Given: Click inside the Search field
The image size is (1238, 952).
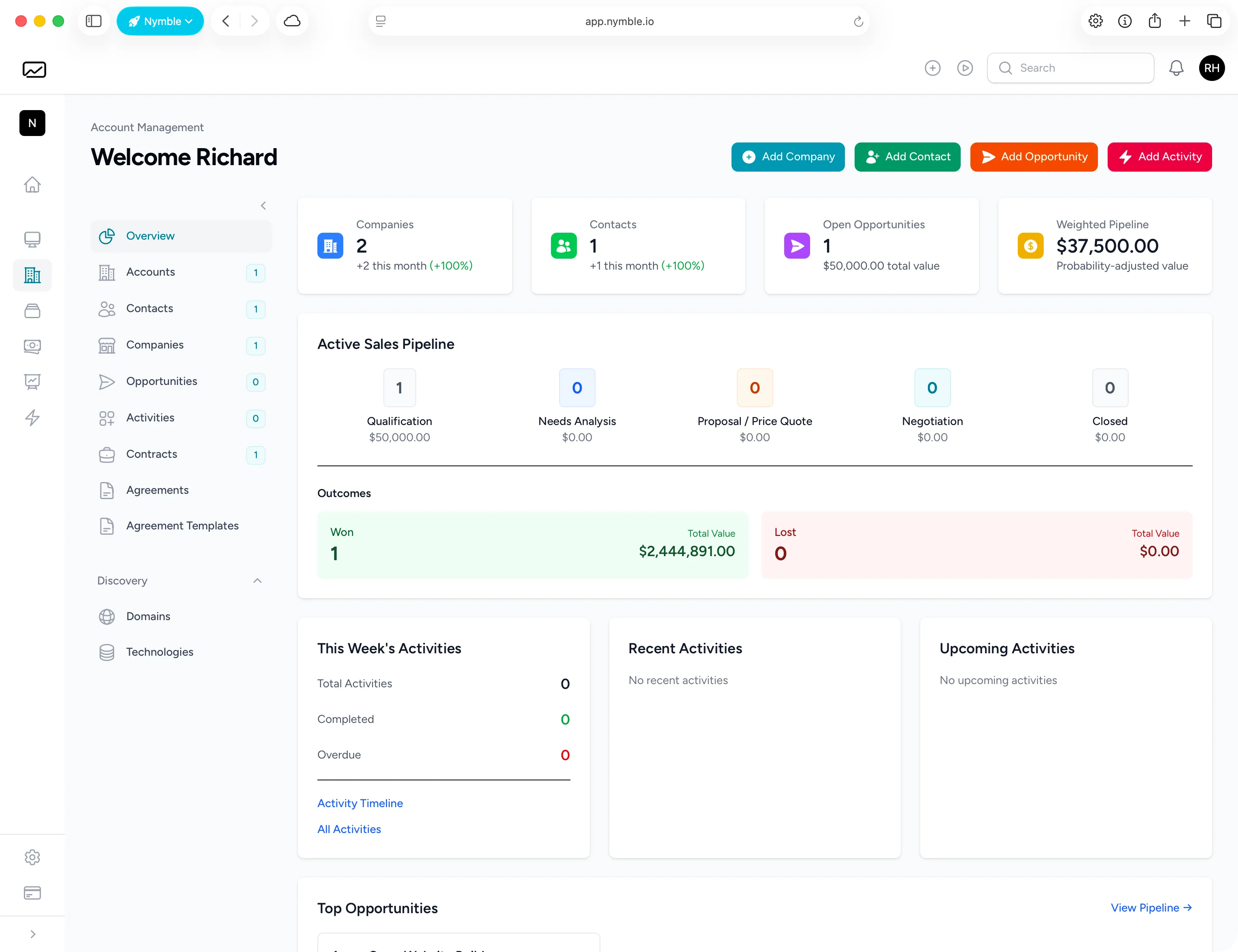Looking at the screenshot, I should pos(1070,68).
